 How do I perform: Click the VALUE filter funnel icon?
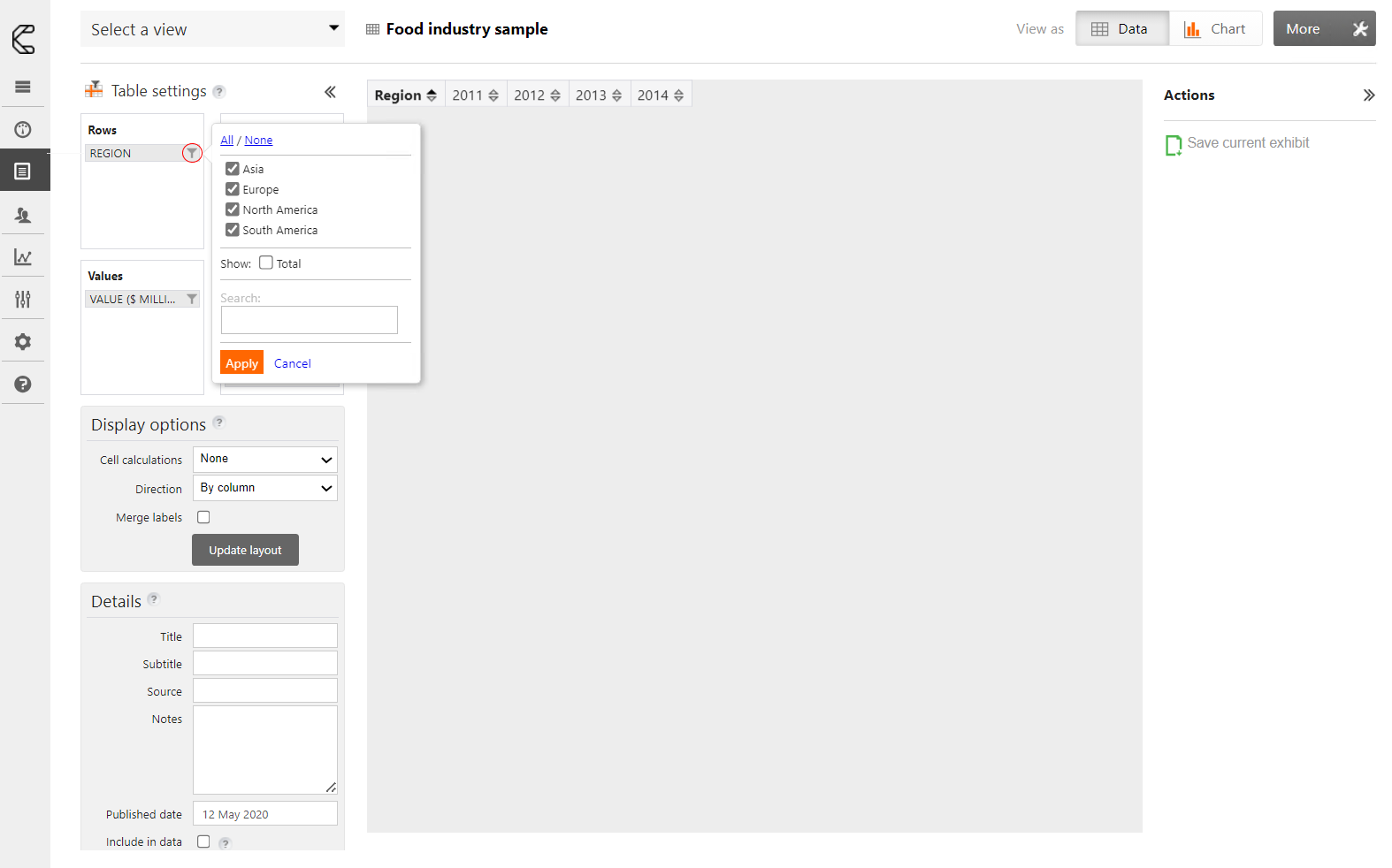pyautogui.click(x=192, y=300)
